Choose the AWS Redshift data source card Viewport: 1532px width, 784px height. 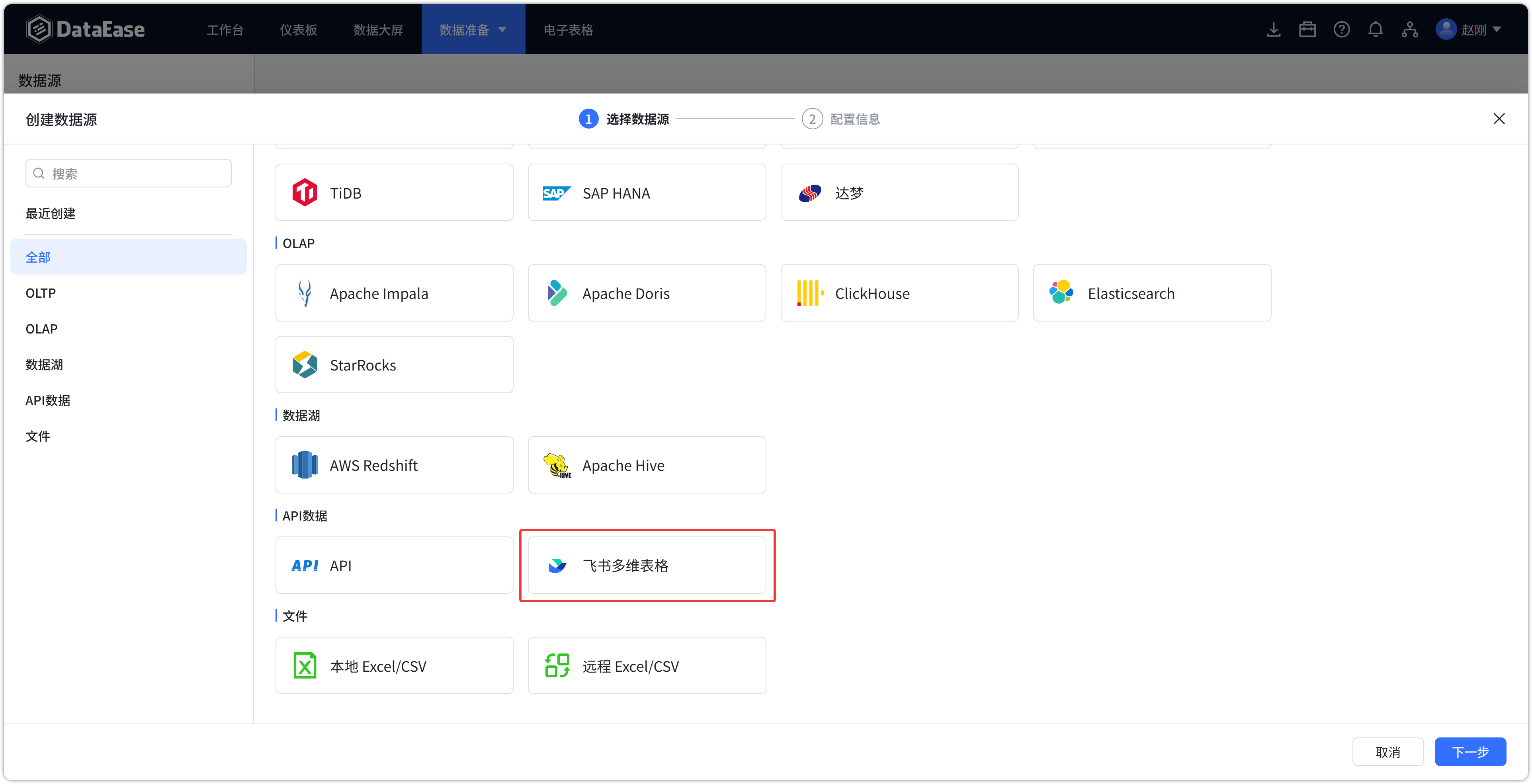[x=394, y=465]
